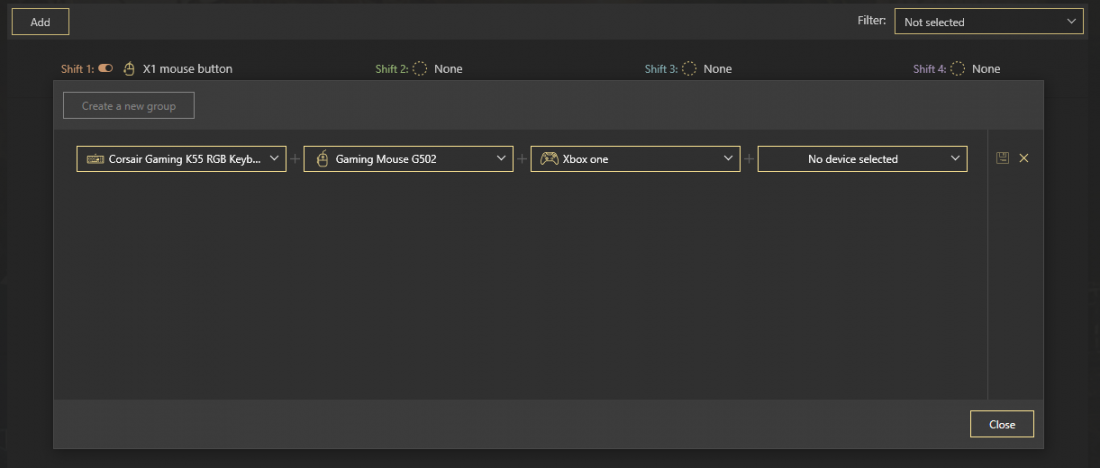Expand the Corsair Gaming K55 RGB keyboard dropdown

pyautogui.click(x=274, y=158)
